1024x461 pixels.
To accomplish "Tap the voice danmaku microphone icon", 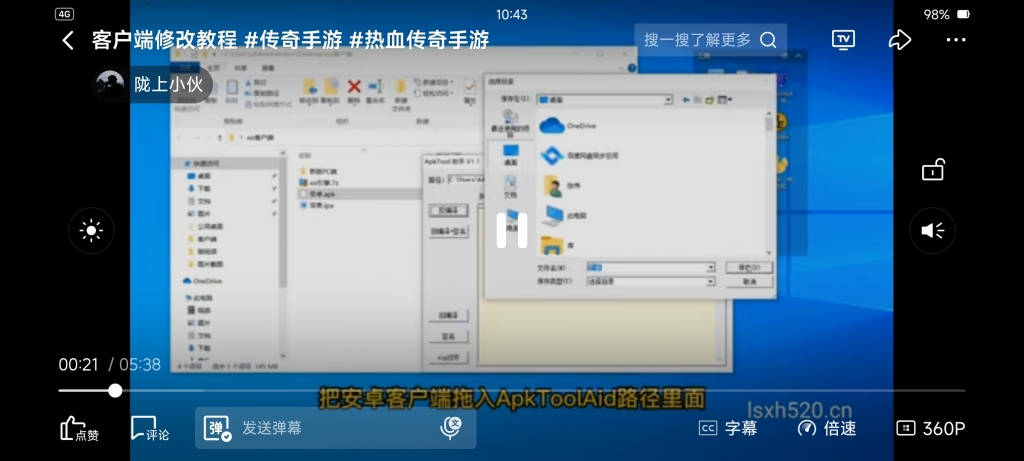I will click(x=451, y=428).
